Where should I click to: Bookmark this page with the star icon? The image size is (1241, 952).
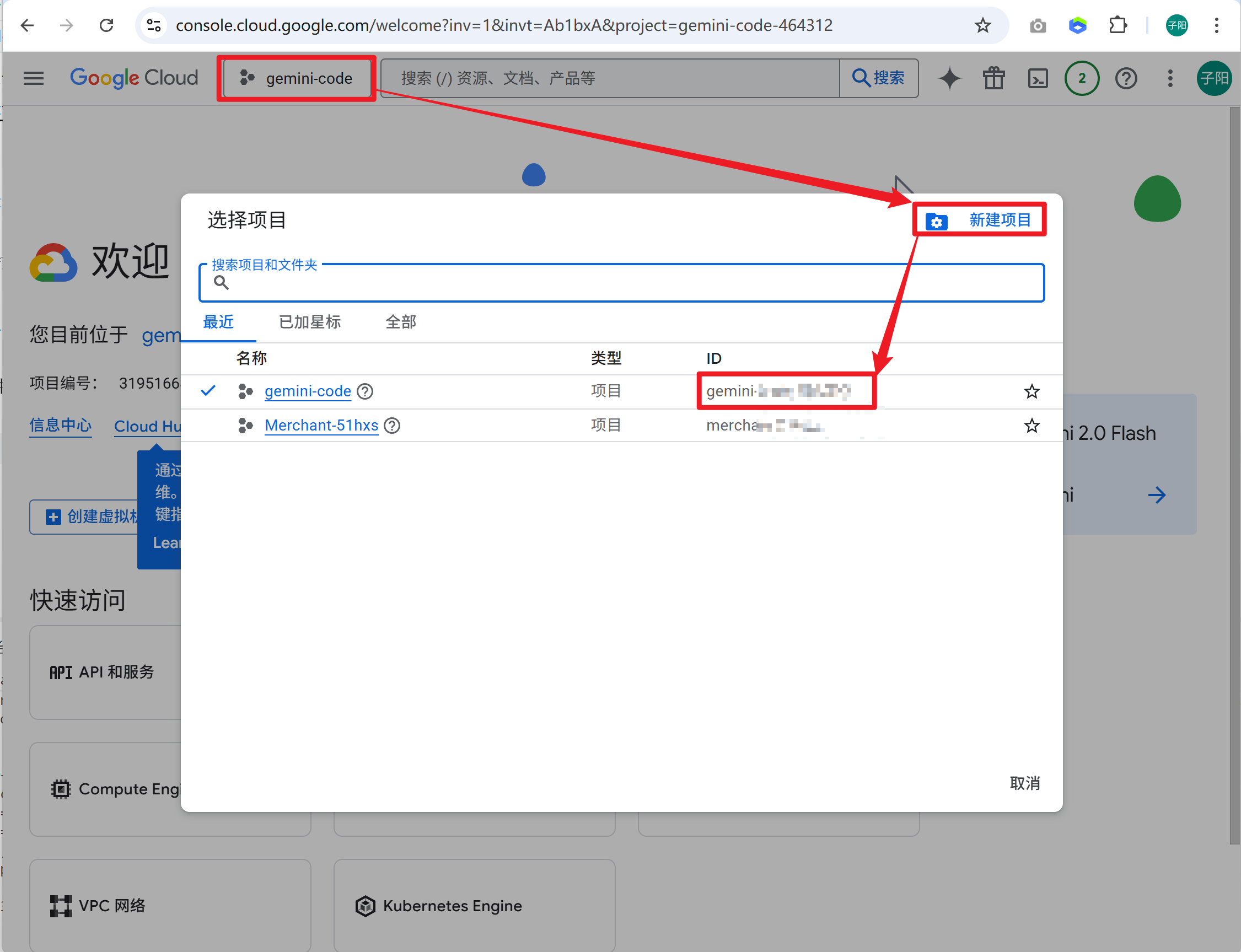[982, 25]
